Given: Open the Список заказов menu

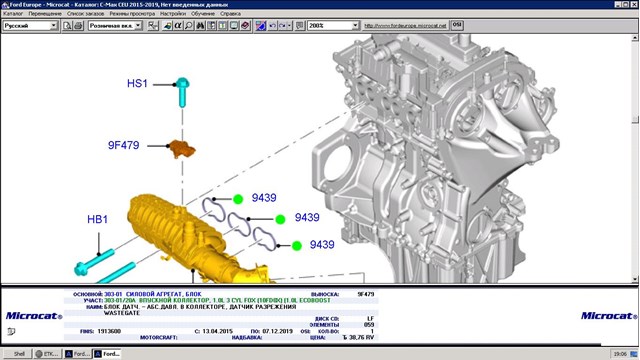Looking at the screenshot, I should click(86, 13).
